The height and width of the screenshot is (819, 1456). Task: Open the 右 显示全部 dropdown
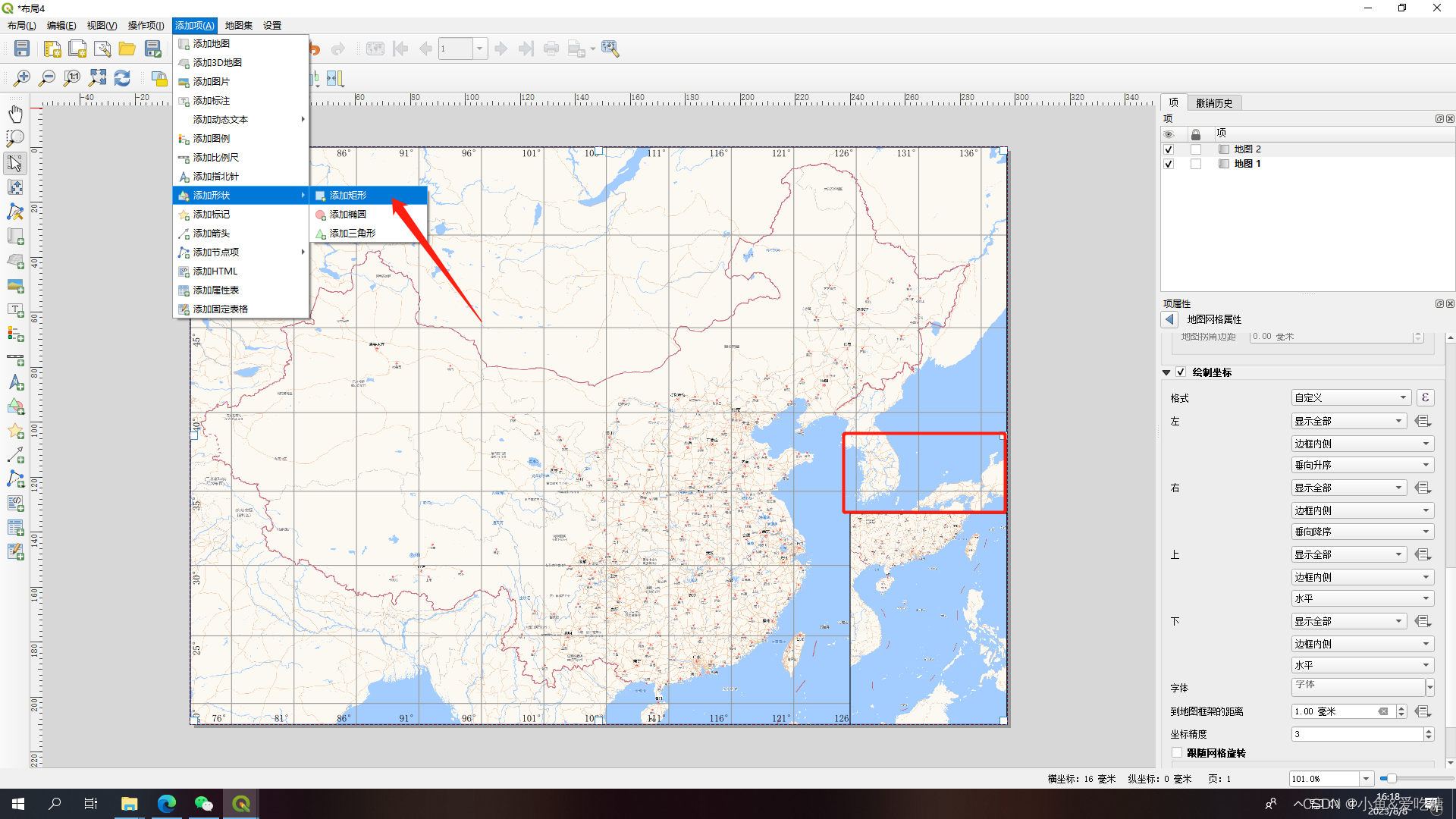[x=1349, y=488]
